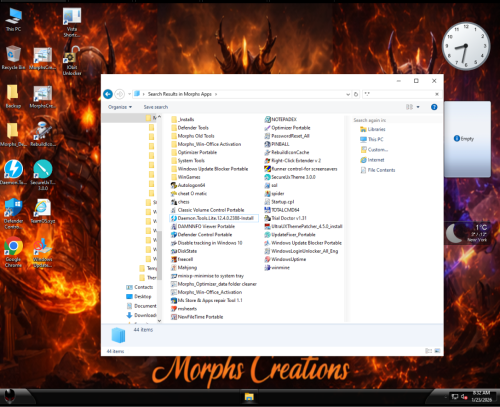Select Desktop in the navigation pane

coord(139,297)
